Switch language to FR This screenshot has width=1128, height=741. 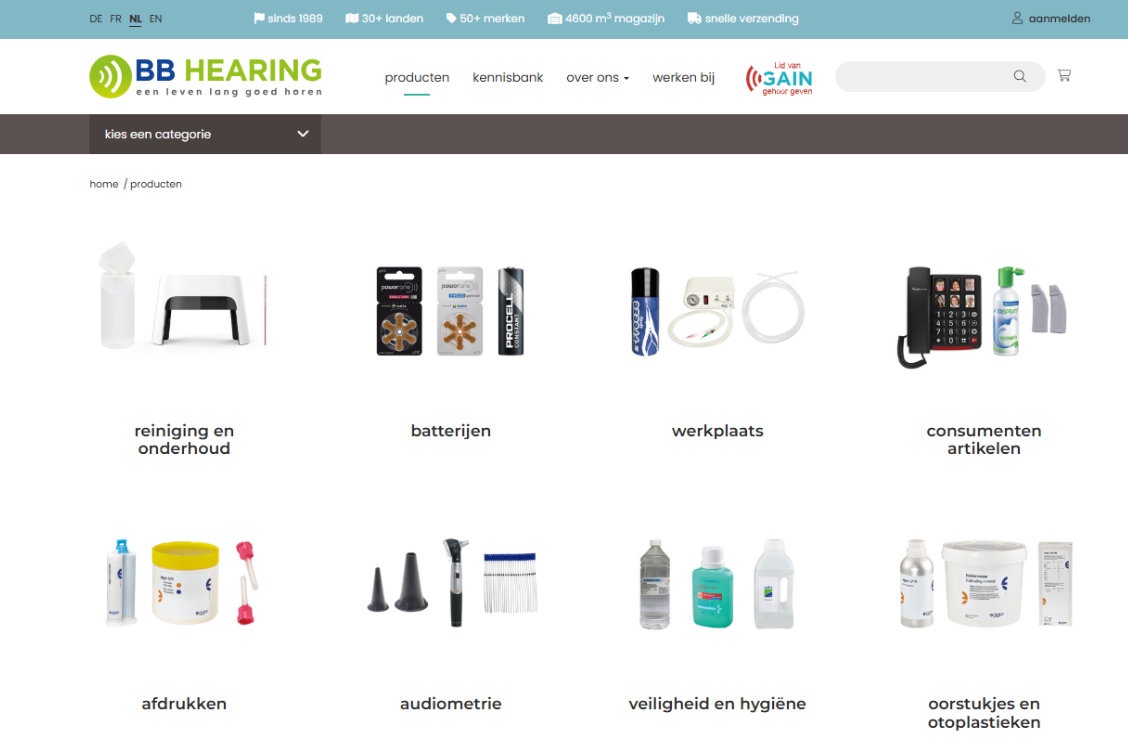[x=116, y=19]
